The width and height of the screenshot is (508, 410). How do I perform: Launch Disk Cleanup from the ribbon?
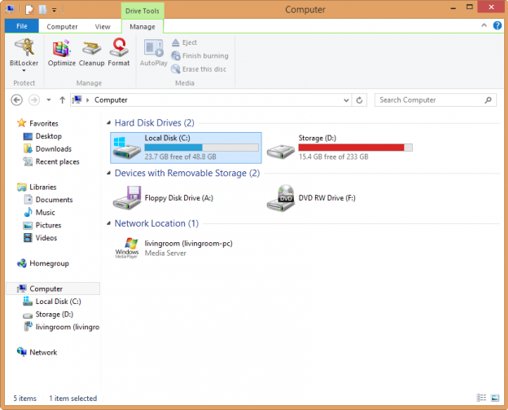[91, 53]
